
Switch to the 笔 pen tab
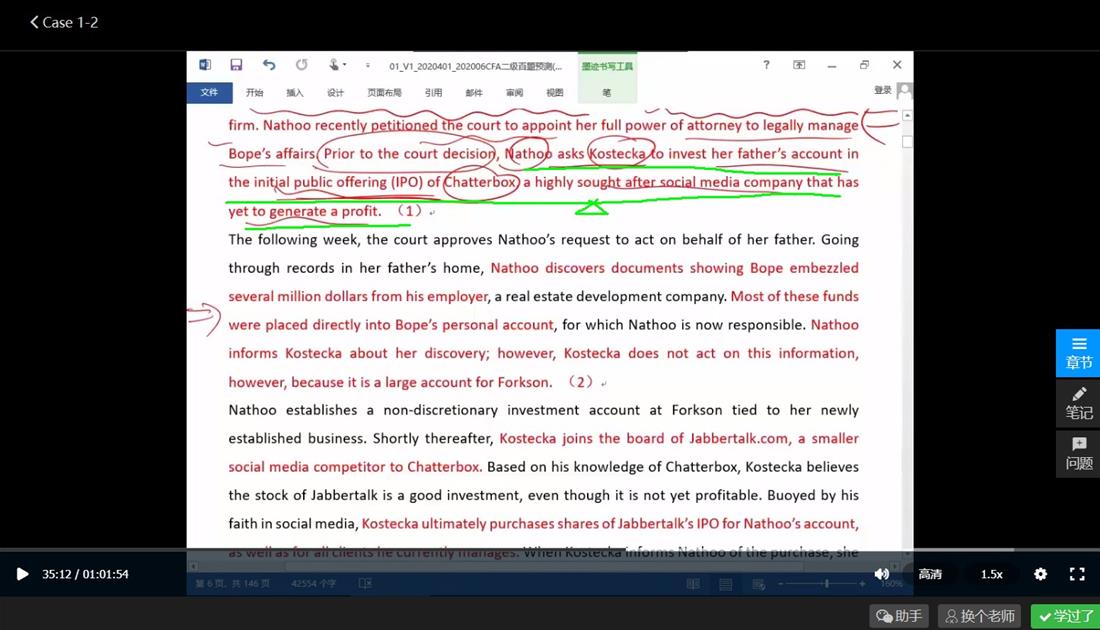[607, 93]
